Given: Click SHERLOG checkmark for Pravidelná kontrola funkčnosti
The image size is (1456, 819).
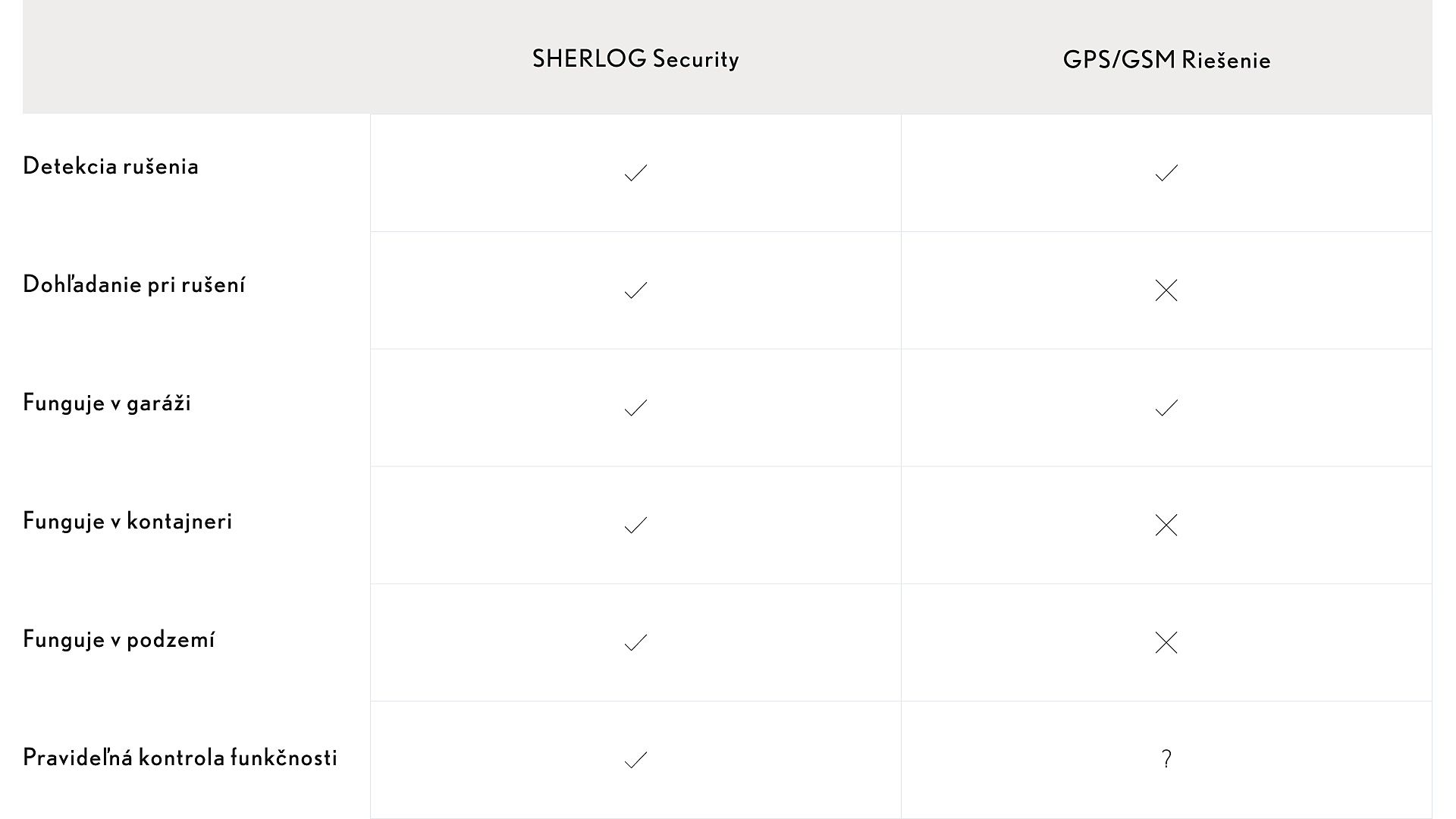Looking at the screenshot, I should [635, 760].
